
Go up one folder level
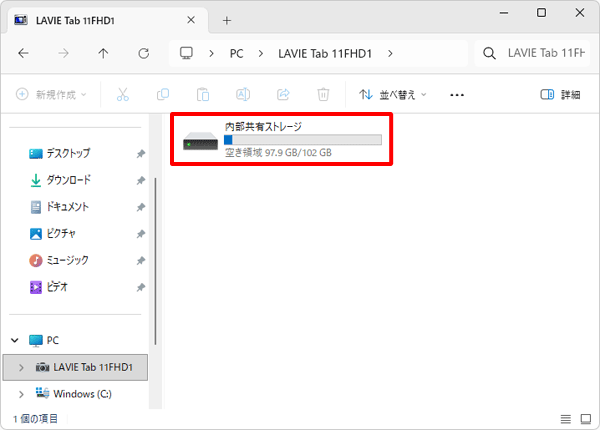click(103, 53)
